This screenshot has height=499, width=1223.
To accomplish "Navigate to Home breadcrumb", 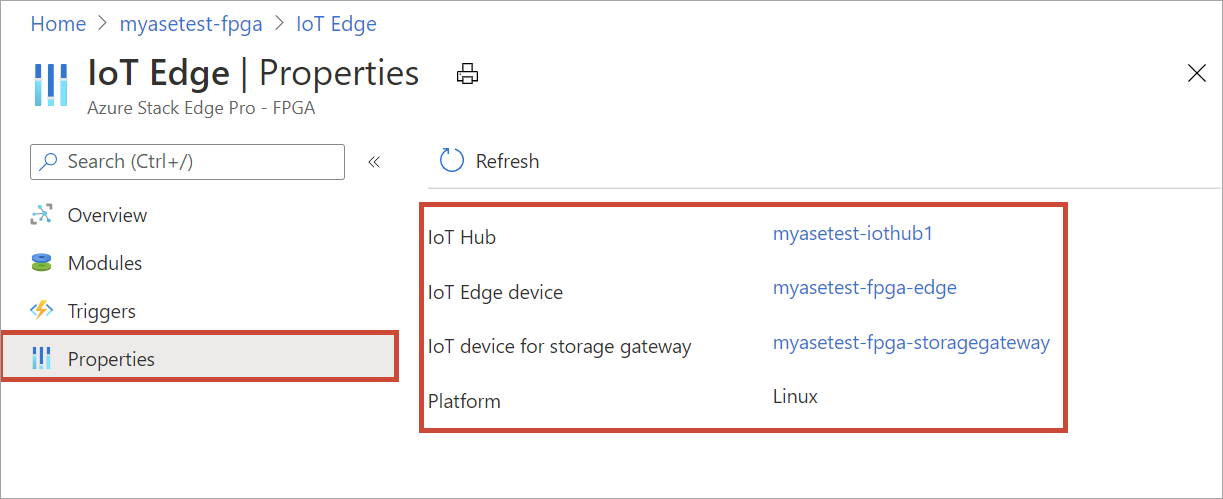I will click(58, 23).
